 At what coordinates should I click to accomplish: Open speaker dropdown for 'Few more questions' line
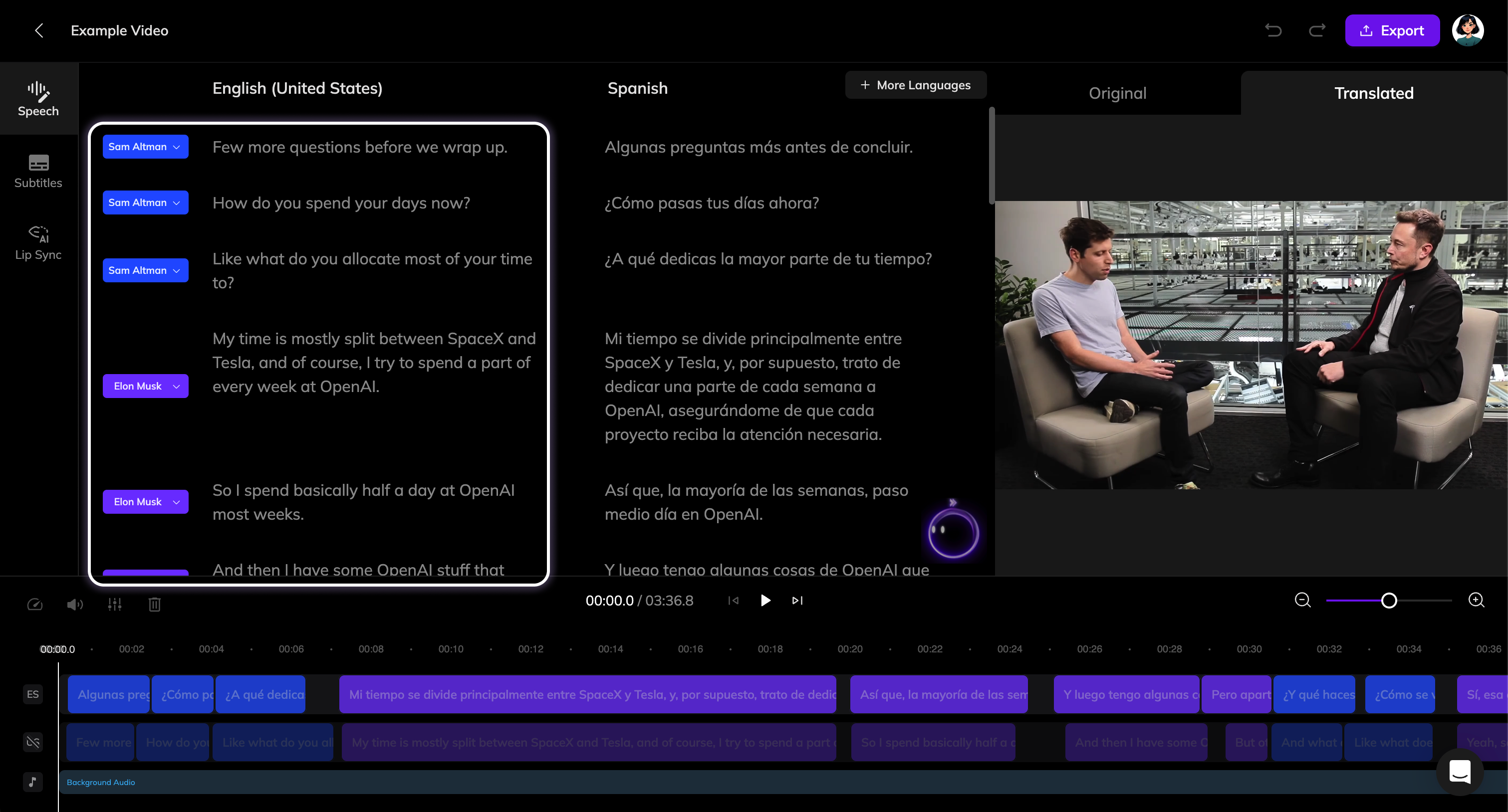pyautogui.click(x=145, y=147)
